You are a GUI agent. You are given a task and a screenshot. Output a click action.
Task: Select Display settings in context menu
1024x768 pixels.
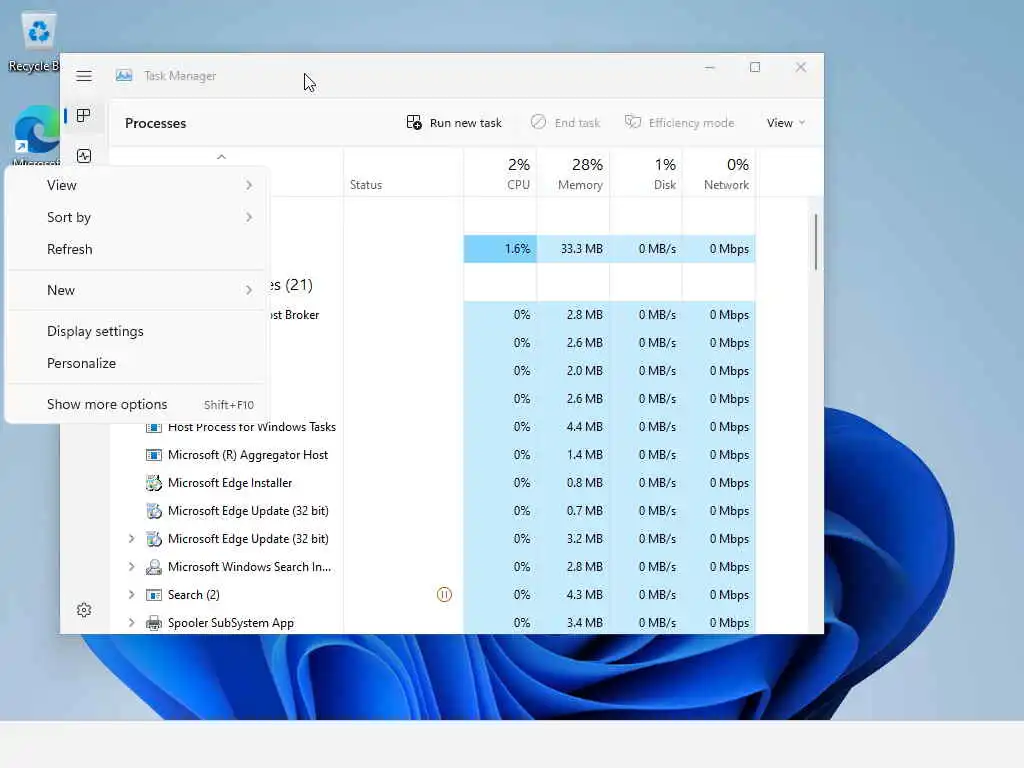point(136,332)
